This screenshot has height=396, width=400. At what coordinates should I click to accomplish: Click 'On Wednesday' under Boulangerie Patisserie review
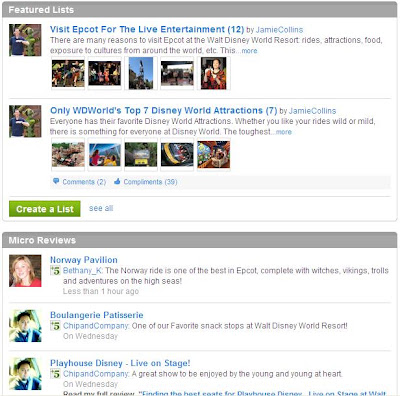(x=90, y=336)
